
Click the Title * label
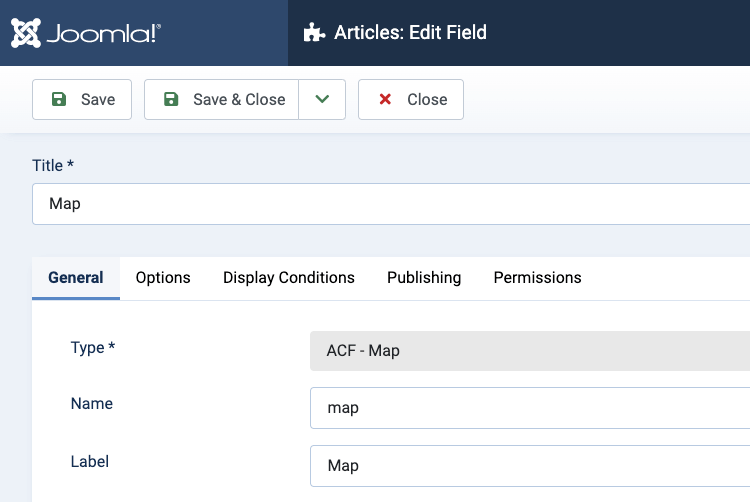tap(53, 165)
